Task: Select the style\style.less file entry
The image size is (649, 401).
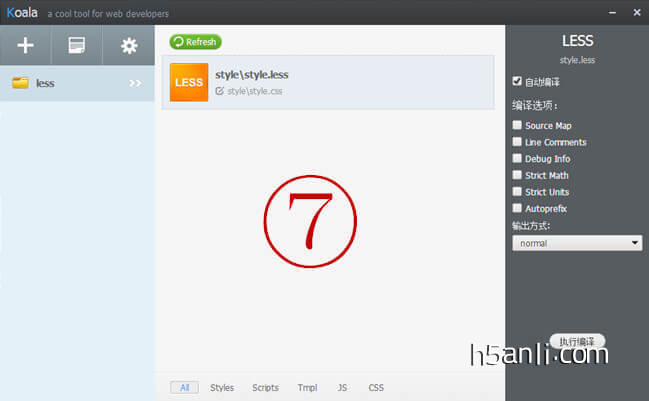Action: (328, 82)
